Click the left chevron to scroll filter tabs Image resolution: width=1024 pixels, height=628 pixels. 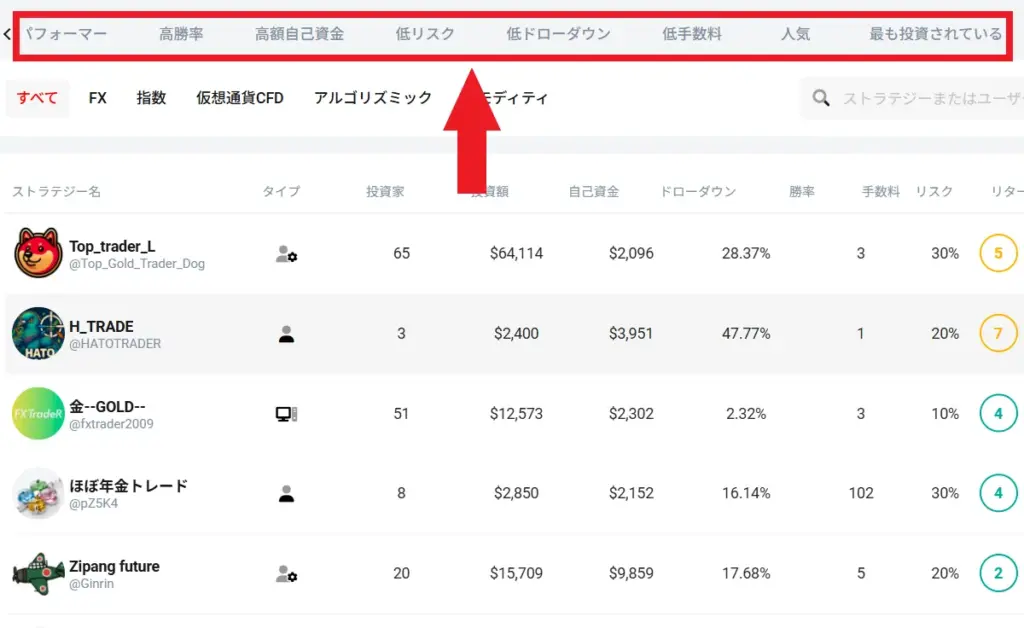point(8,33)
